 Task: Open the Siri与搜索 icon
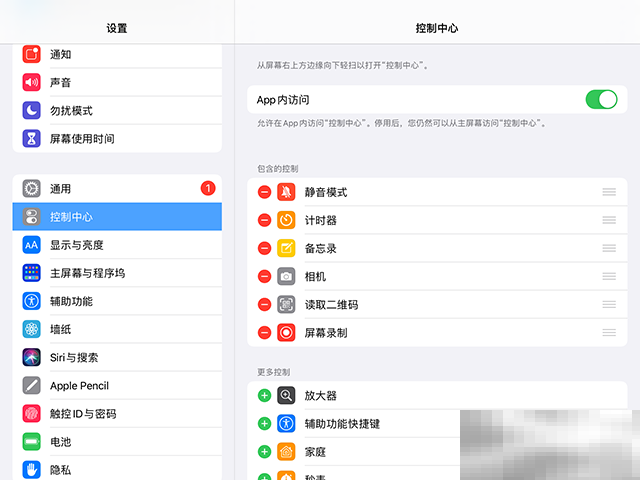point(31,358)
